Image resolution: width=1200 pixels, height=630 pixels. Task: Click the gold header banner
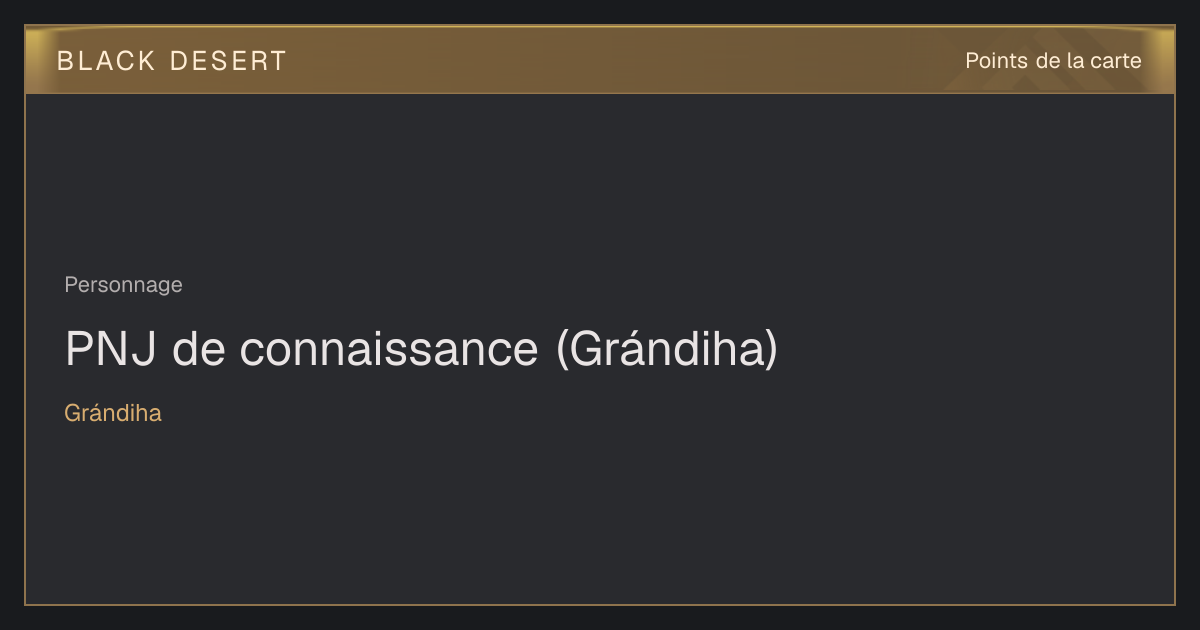click(600, 60)
